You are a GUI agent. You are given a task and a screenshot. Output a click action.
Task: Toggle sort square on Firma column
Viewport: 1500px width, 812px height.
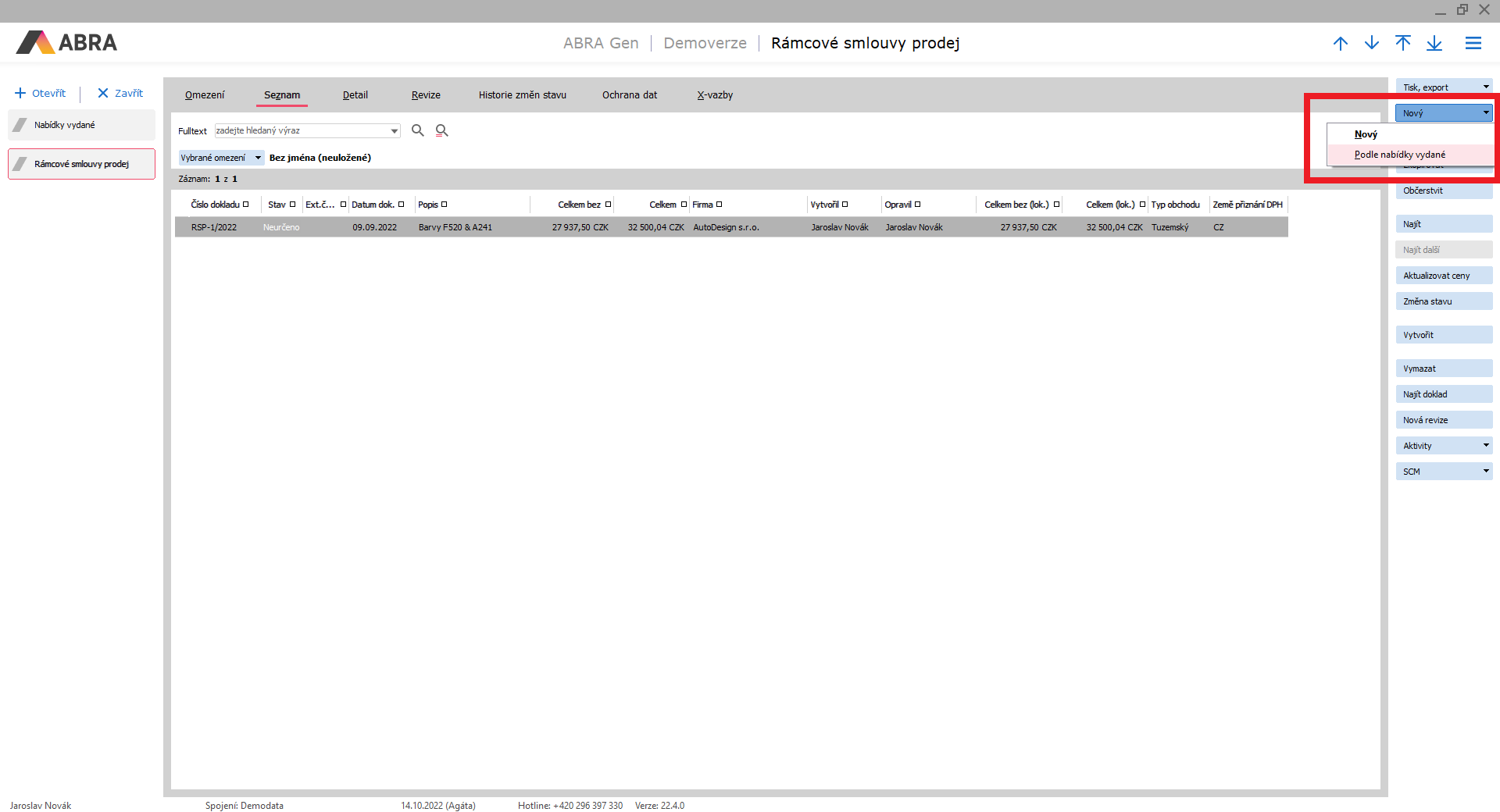point(720,205)
